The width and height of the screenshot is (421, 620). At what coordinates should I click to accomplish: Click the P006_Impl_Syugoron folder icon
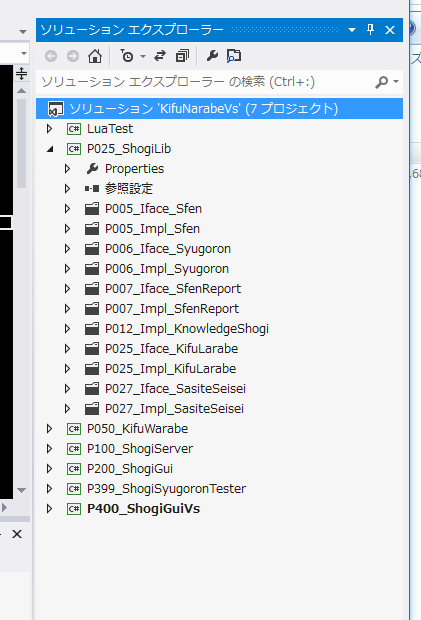[x=92, y=269]
